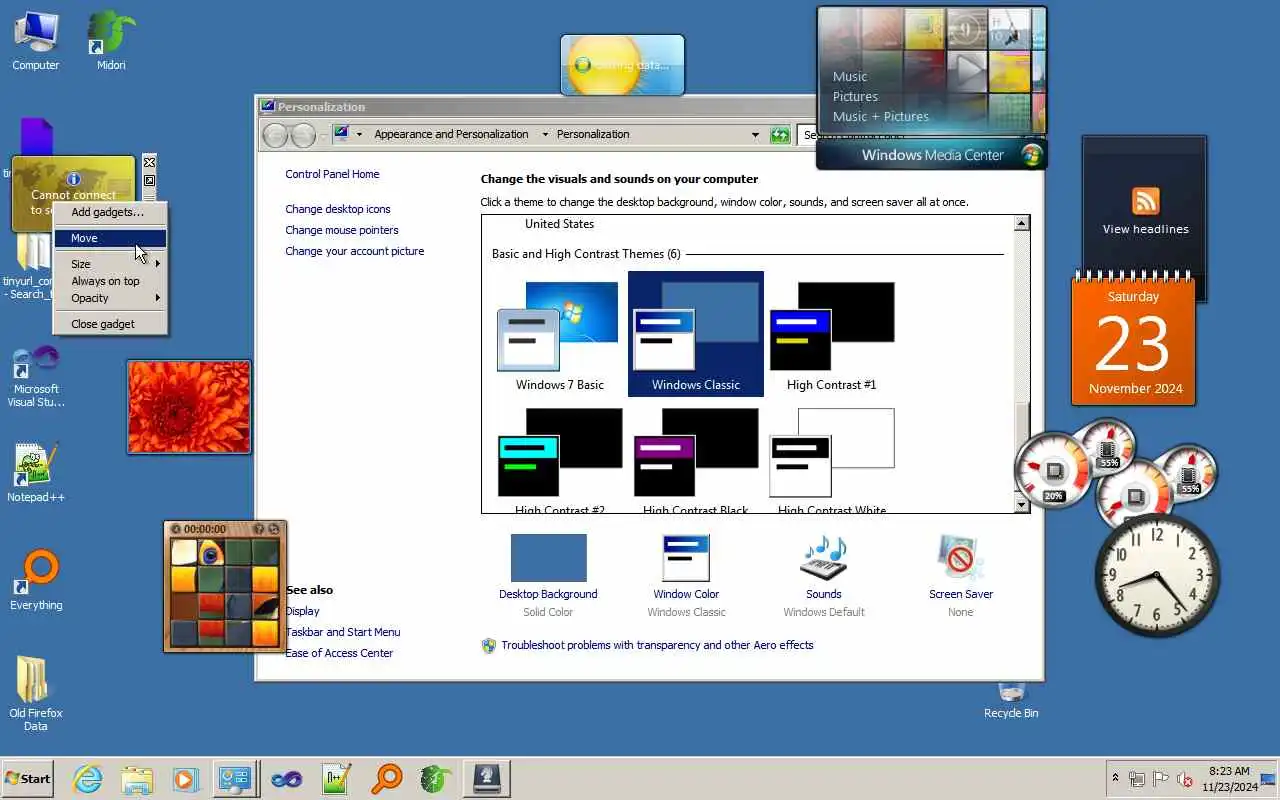Select Music + Pictures in Media Center

pos(880,116)
